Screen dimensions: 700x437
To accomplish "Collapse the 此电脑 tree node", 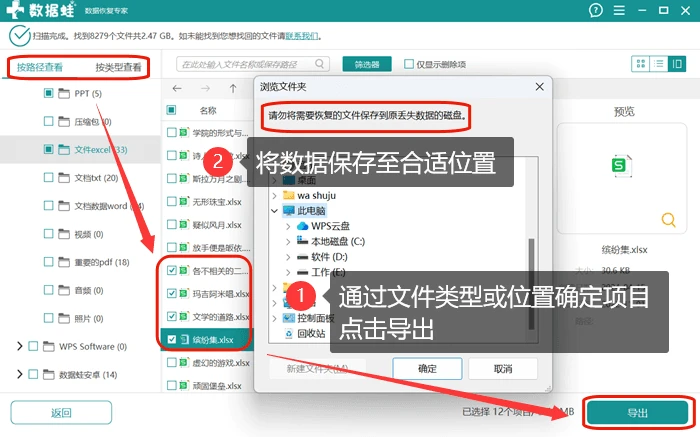I will tap(275, 211).
